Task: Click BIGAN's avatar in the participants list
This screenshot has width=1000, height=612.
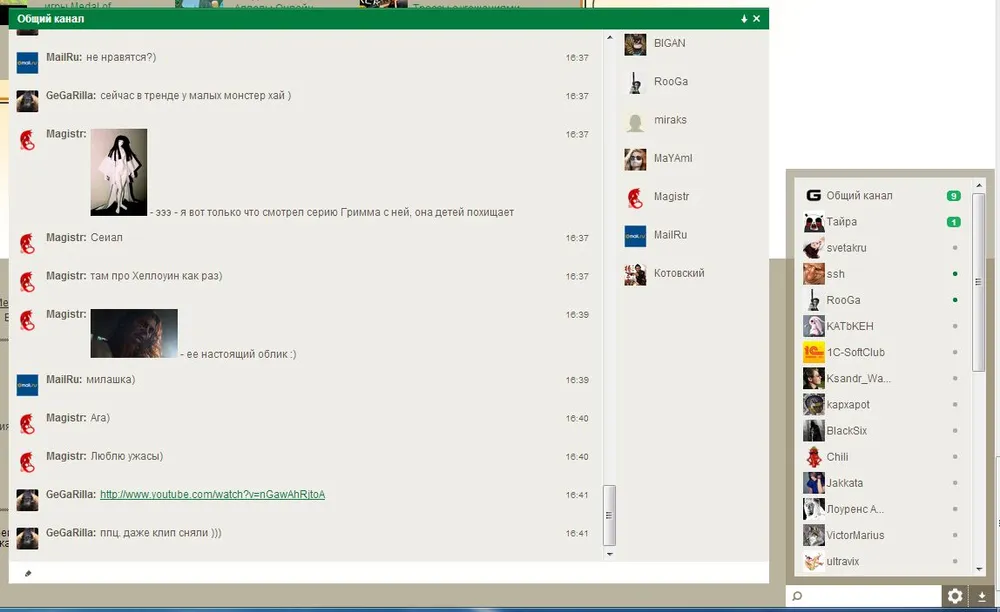Action: 635,44
